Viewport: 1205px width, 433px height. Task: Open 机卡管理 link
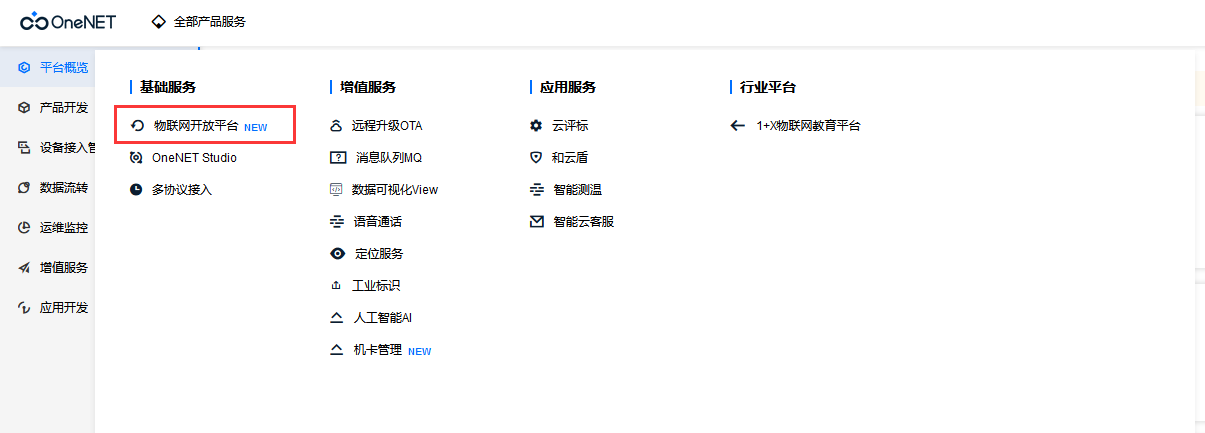[378, 350]
